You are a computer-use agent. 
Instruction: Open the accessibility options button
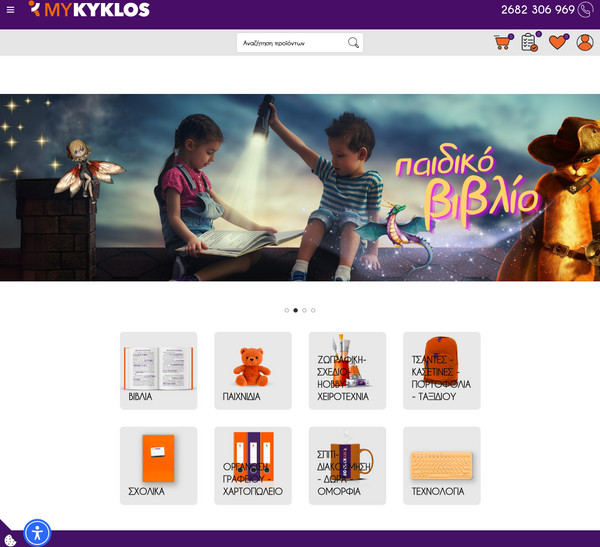[x=37, y=533]
